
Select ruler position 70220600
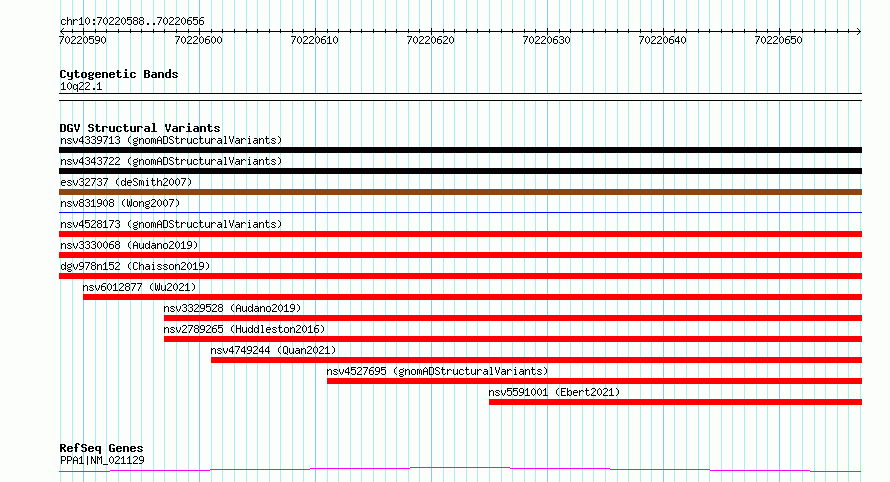[199, 40]
